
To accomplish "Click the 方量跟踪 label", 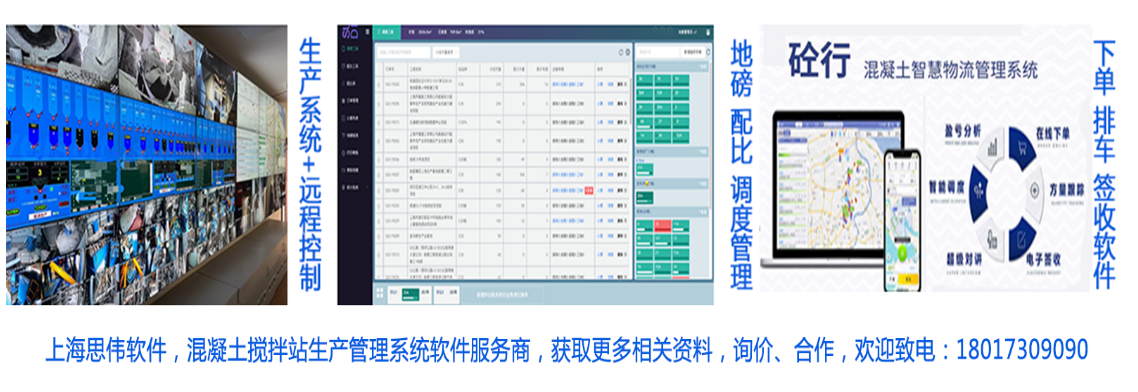I will tap(1067, 190).
